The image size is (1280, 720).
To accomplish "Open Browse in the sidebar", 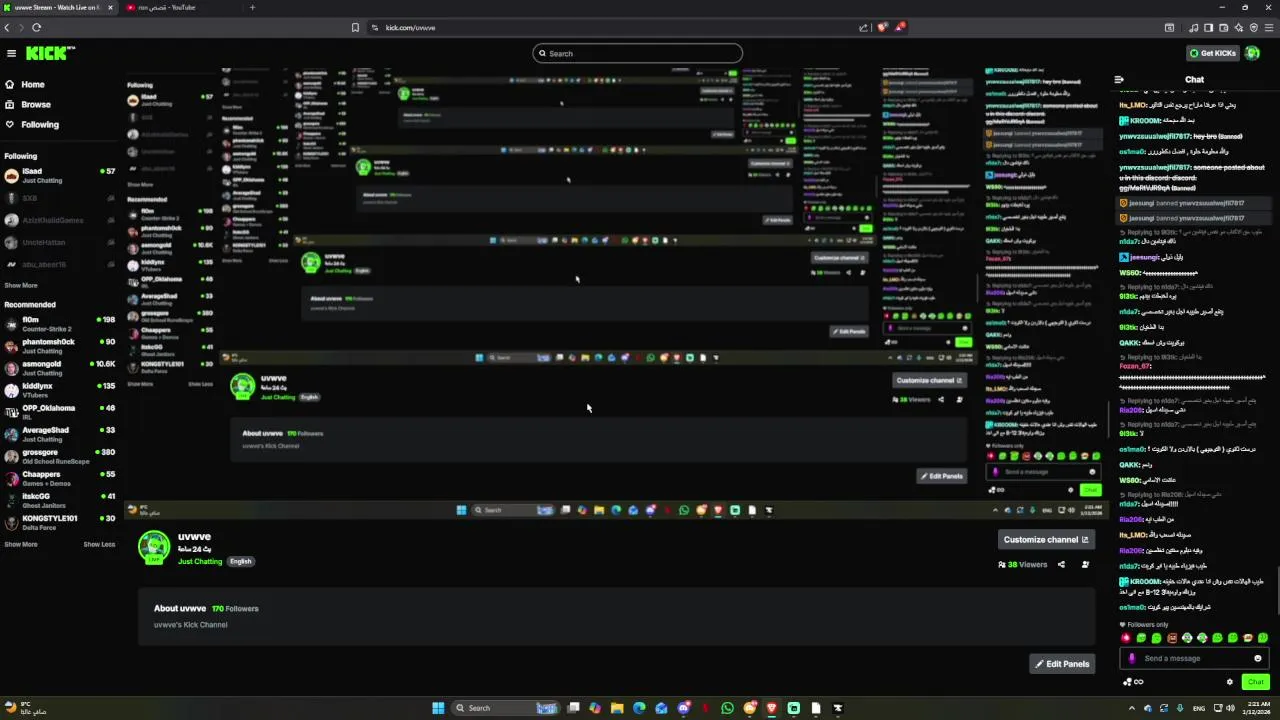I will point(28,104).
